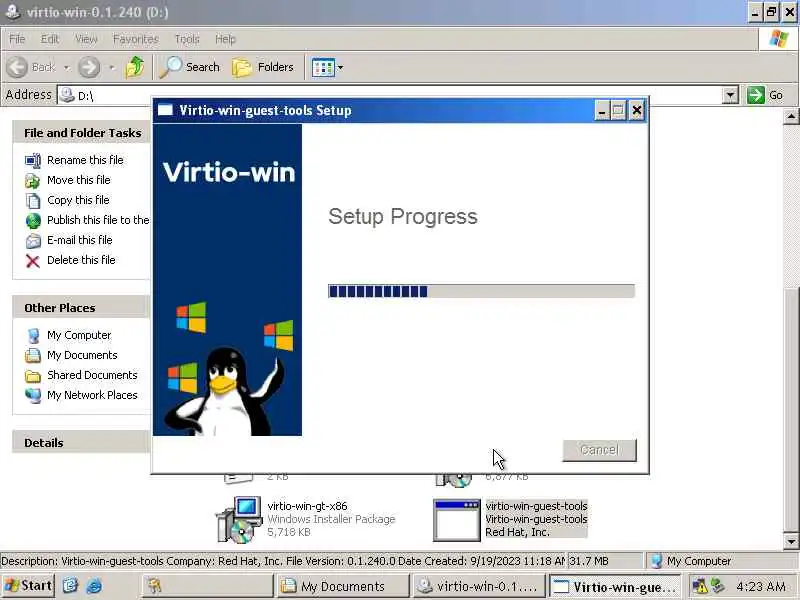Screen dimensions: 800x600
Task: Click taskbar button with keys icon
Action: tap(206, 586)
